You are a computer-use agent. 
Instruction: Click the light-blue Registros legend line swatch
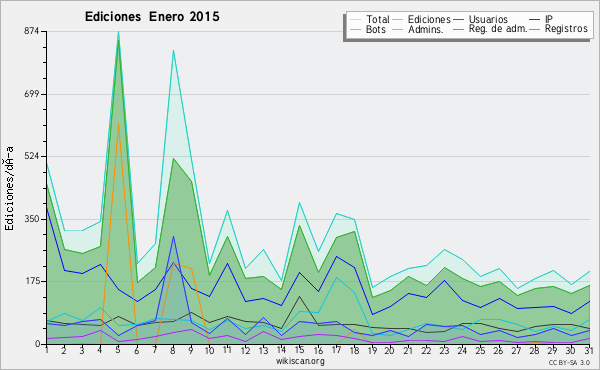point(535,29)
